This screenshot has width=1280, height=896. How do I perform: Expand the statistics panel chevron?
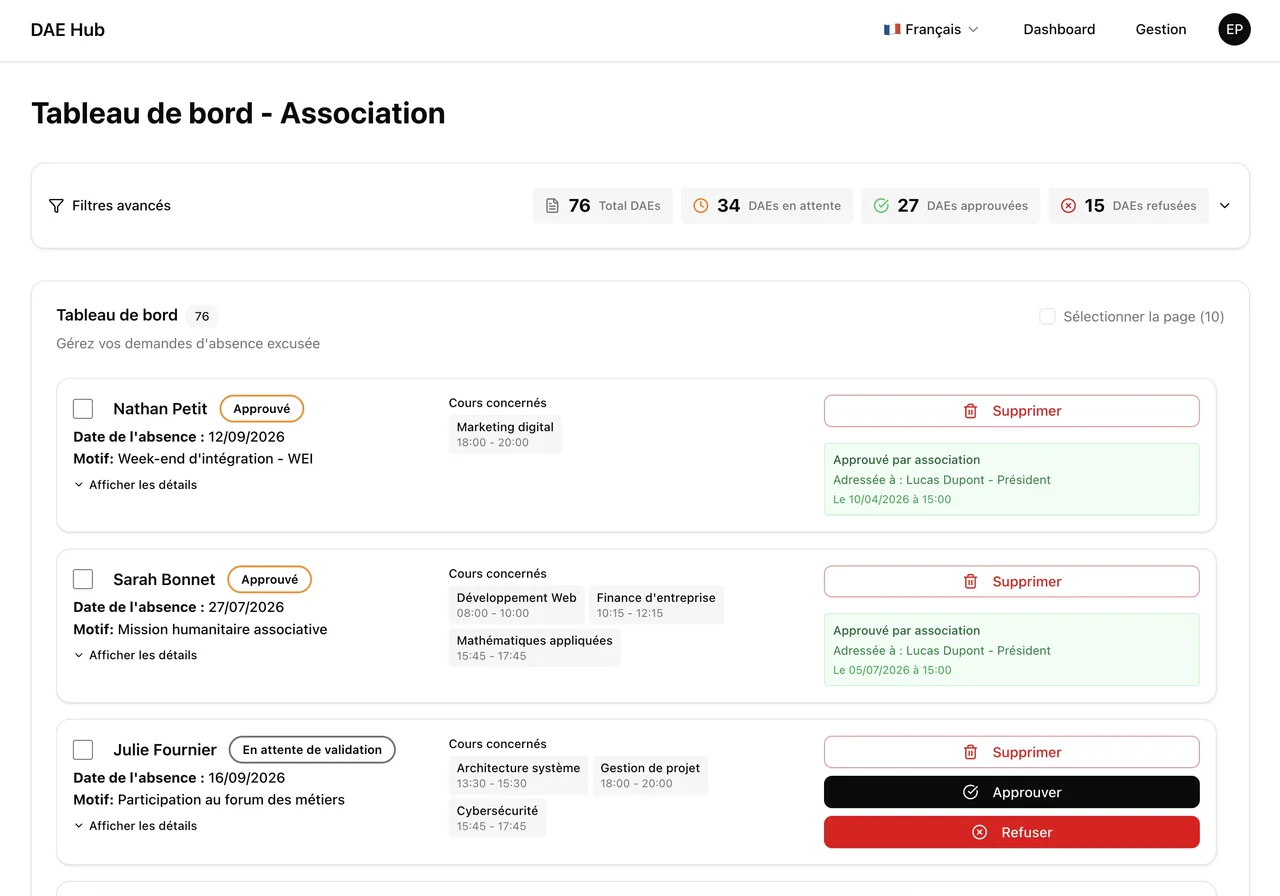point(1225,206)
